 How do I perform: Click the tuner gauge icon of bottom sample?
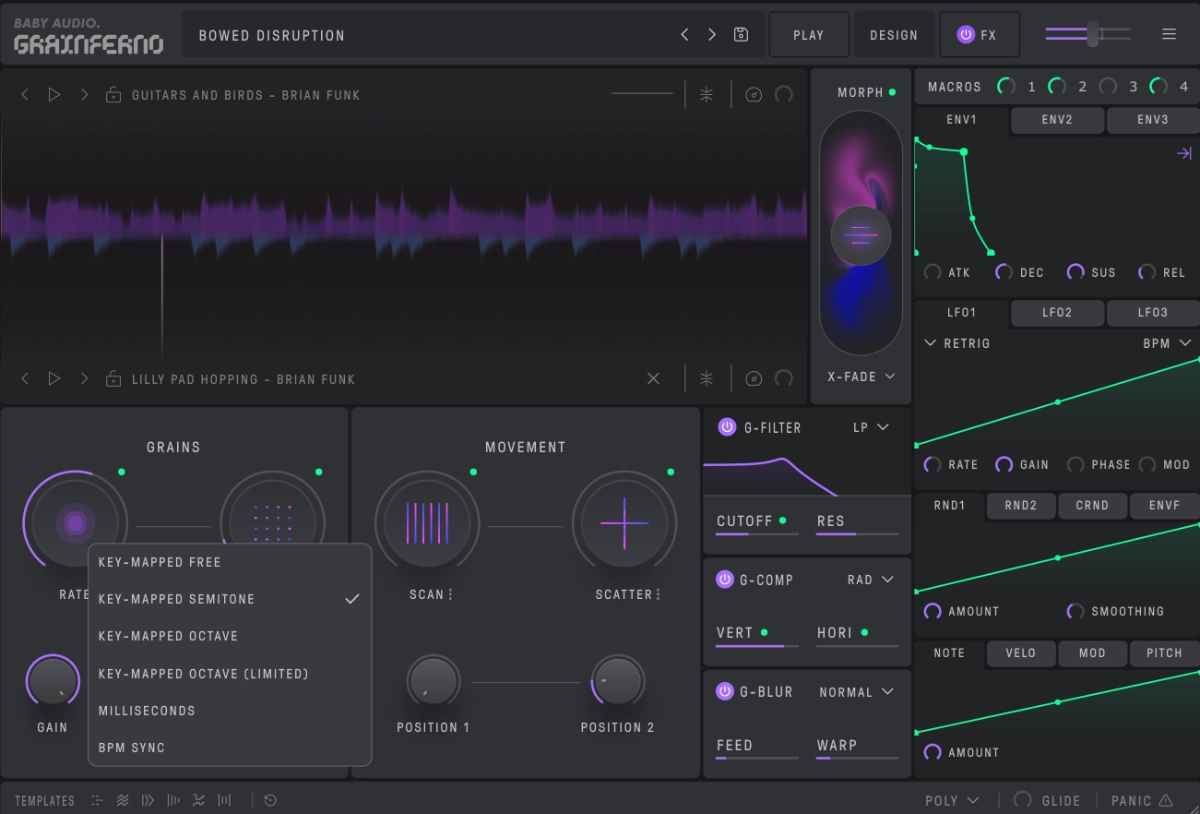[754, 379]
